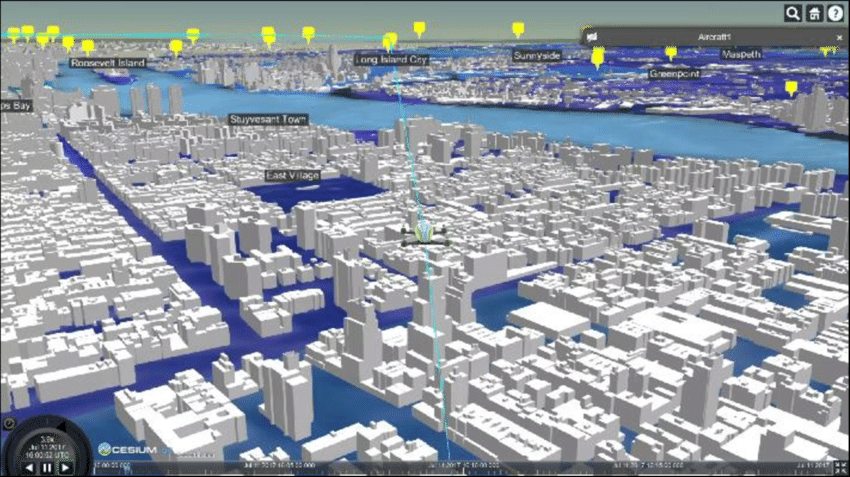The width and height of the screenshot is (850, 477).
Task: Click the Home view button
Action: tap(814, 13)
